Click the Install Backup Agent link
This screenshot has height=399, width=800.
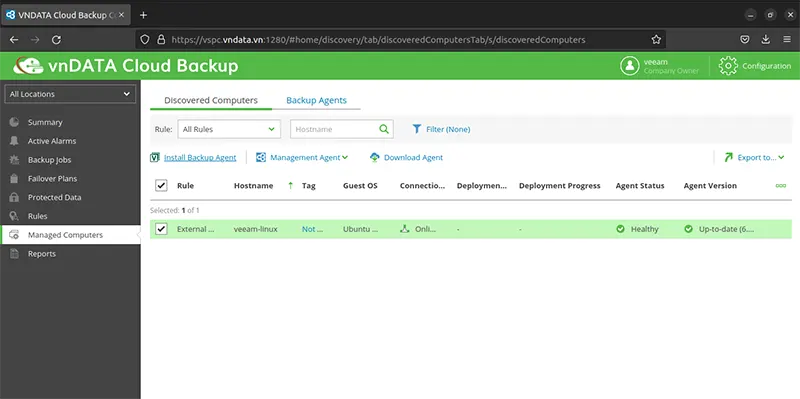pyautogui.click(x=200, y=158)
